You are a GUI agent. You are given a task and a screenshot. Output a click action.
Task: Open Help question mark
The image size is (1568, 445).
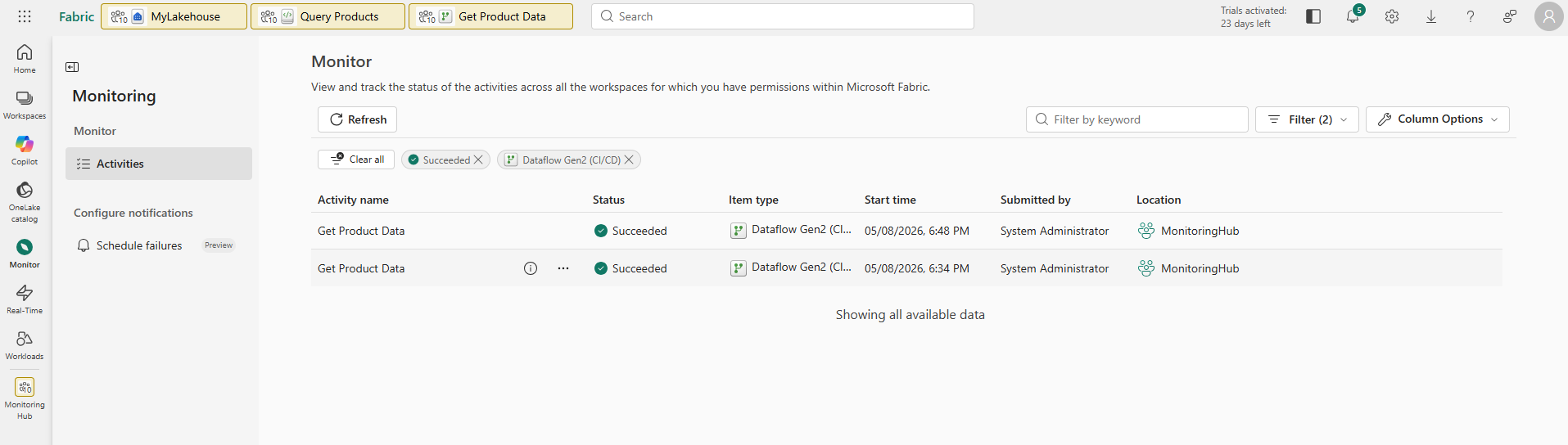(x=1471, y=16)
